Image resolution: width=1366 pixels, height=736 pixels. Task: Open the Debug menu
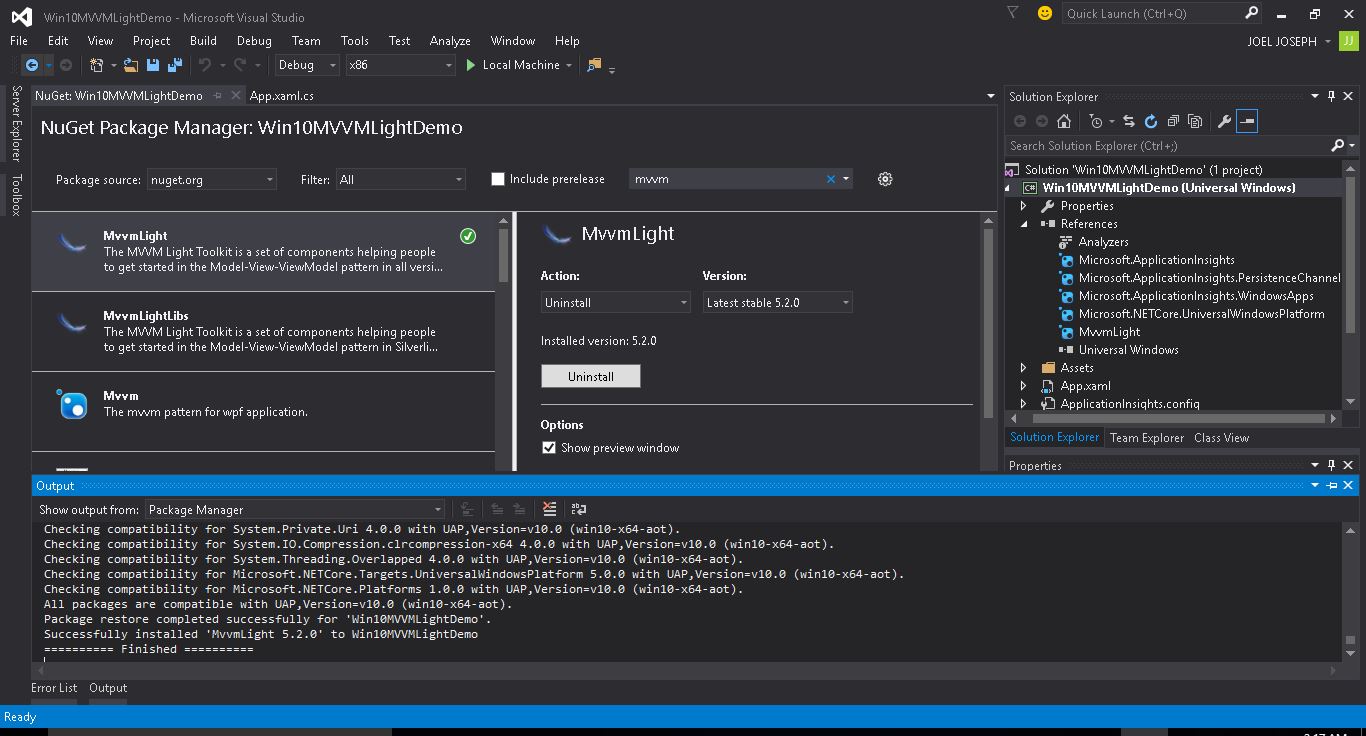(254, 41)
